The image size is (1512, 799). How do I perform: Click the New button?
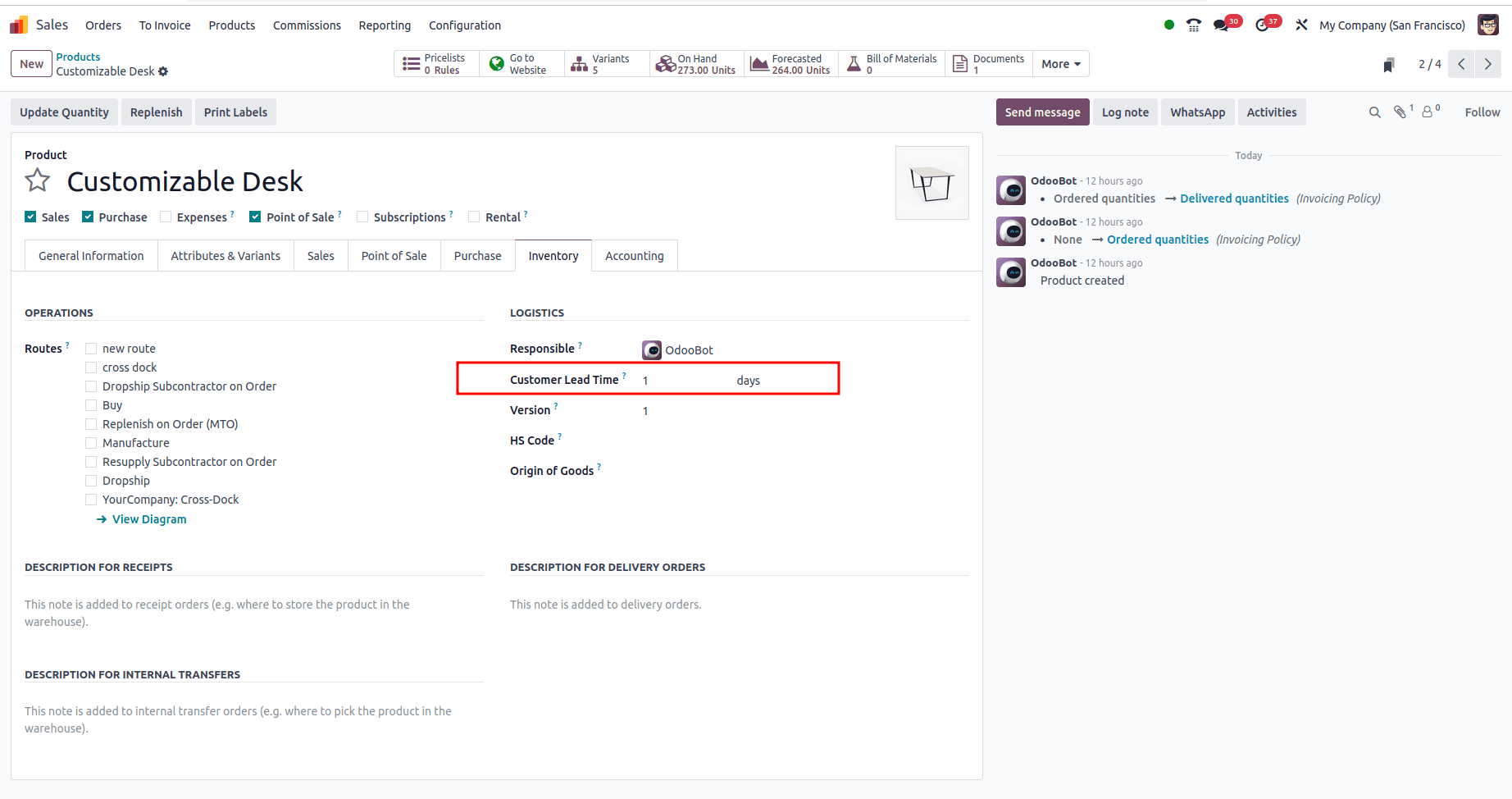(31, 64)
